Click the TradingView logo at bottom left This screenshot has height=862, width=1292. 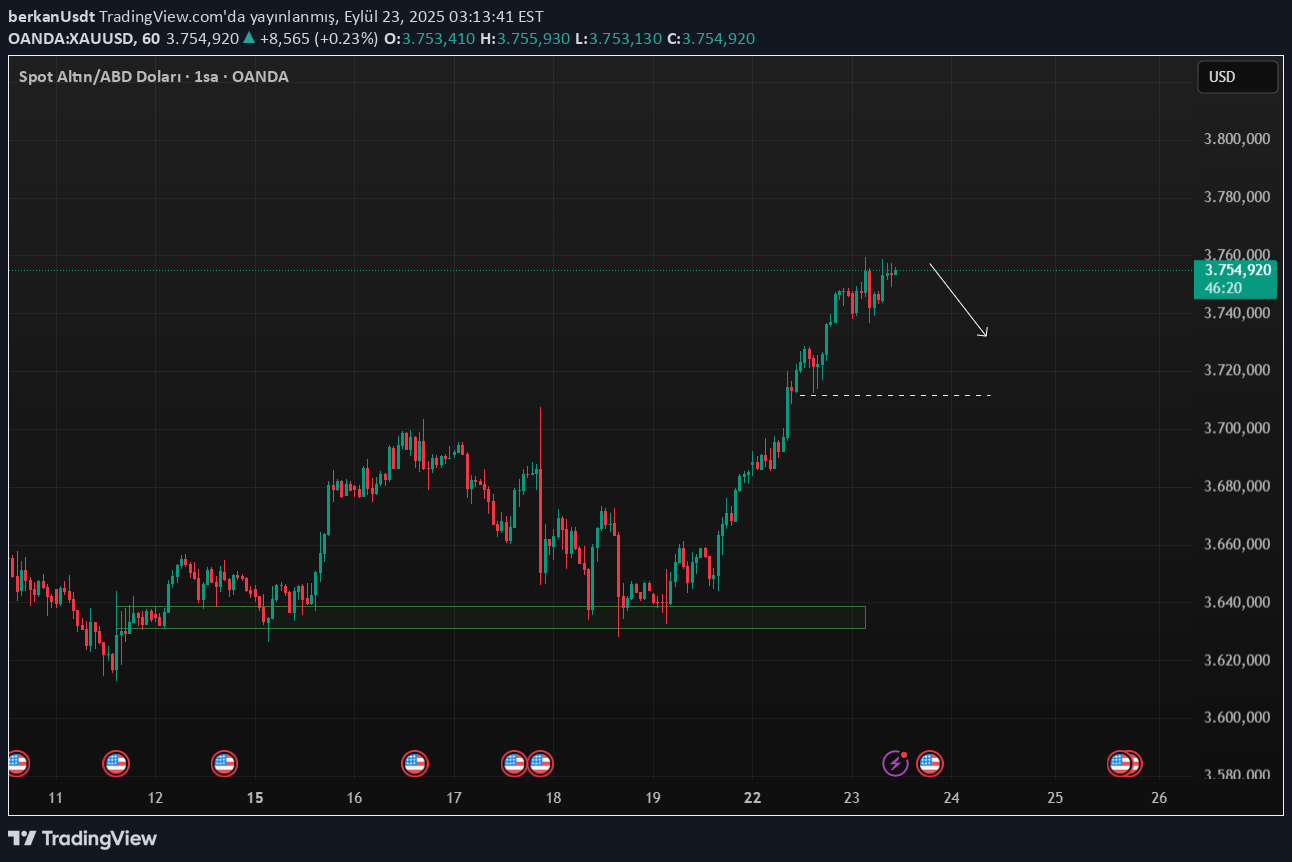pyautogui.click(x=83, y=838)
